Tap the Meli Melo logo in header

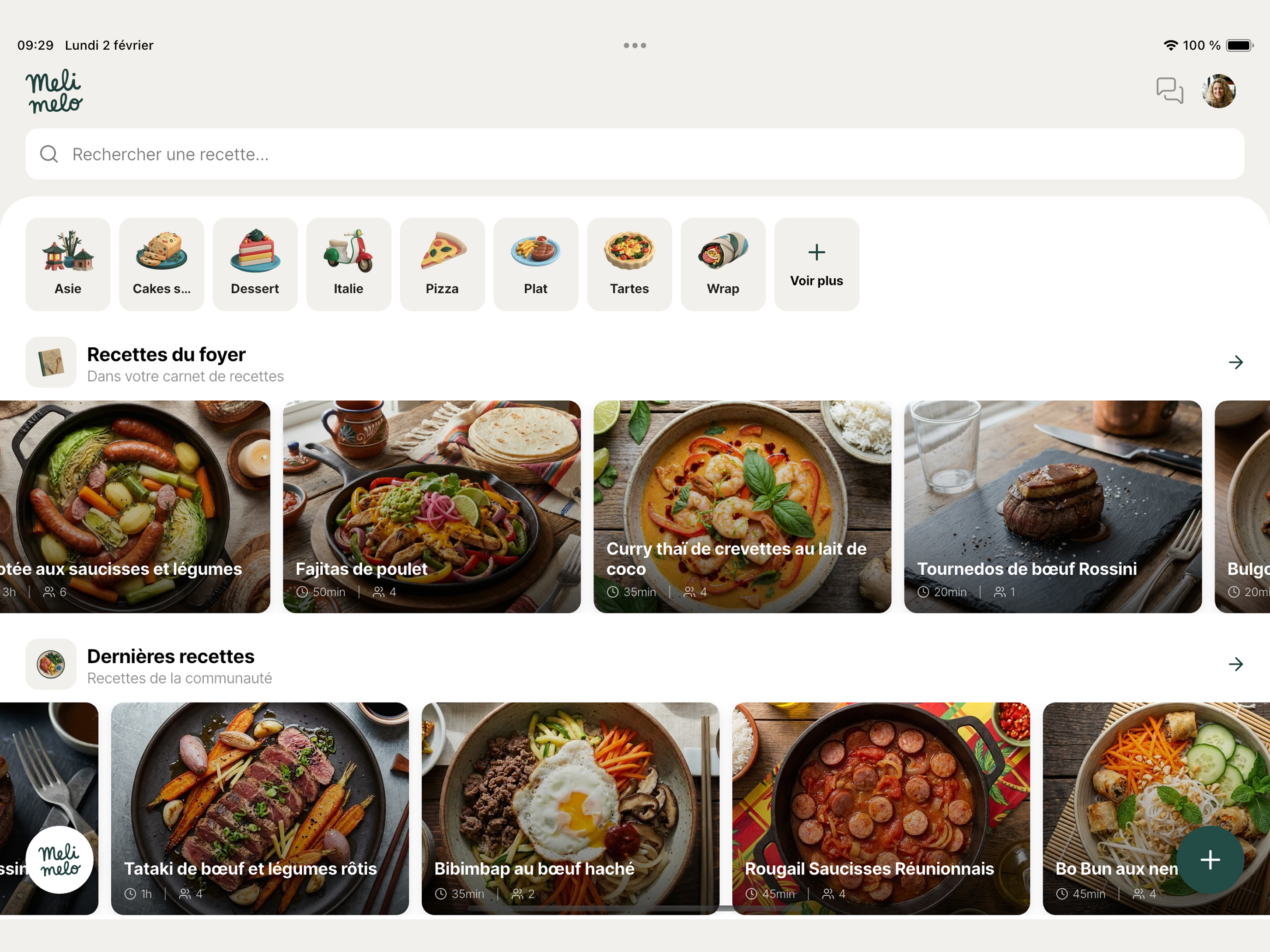click(x=54, y=91)
